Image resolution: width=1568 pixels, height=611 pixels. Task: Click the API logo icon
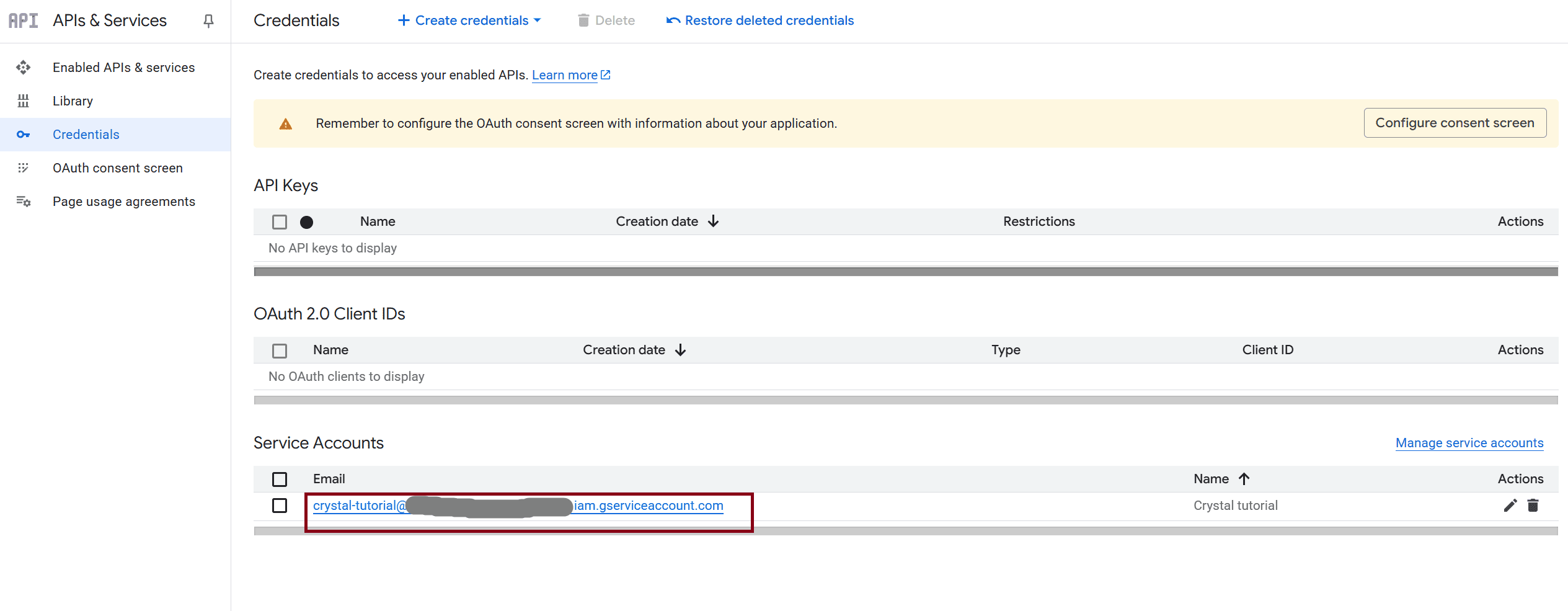[x=23, y=20]
